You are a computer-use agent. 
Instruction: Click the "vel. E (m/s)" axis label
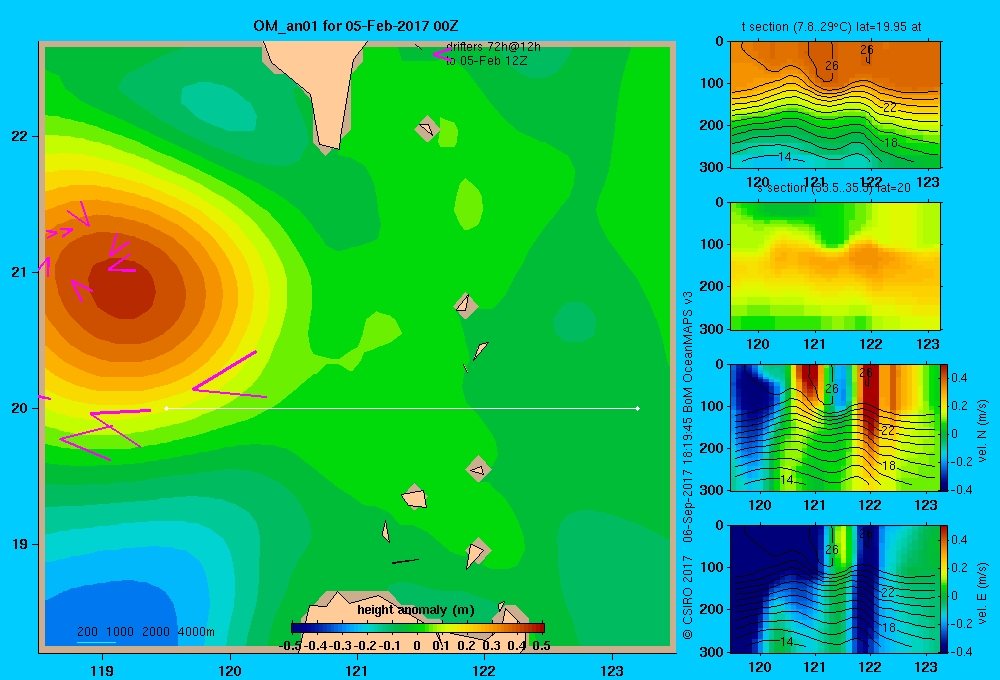pos(982,593)
